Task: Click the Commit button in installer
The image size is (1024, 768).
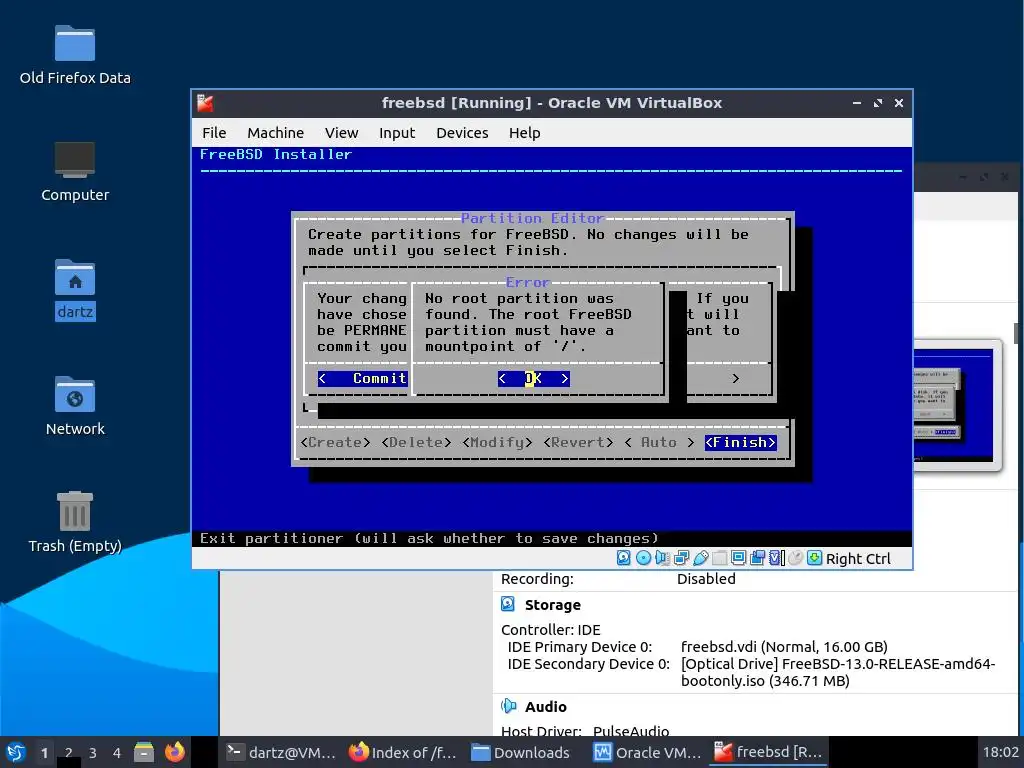Action: point(363,378)
